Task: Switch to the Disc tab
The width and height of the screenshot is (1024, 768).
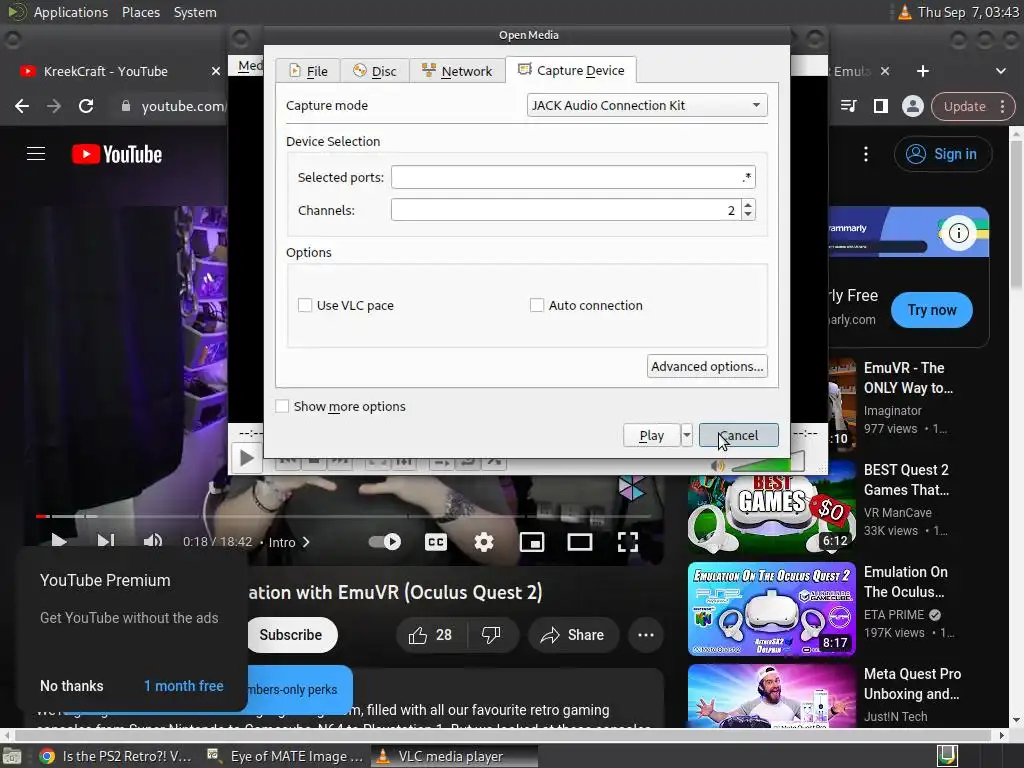Action: point(375,71)
